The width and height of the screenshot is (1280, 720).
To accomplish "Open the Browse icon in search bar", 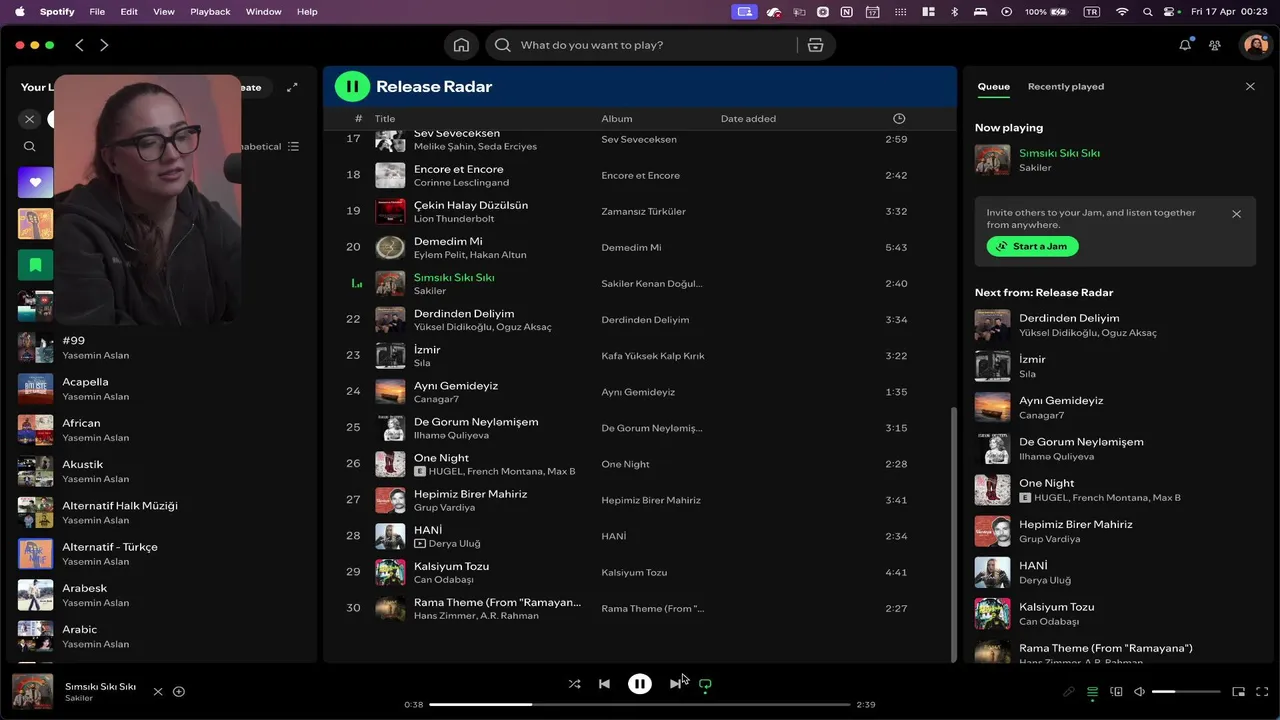I will pos(815,45).
